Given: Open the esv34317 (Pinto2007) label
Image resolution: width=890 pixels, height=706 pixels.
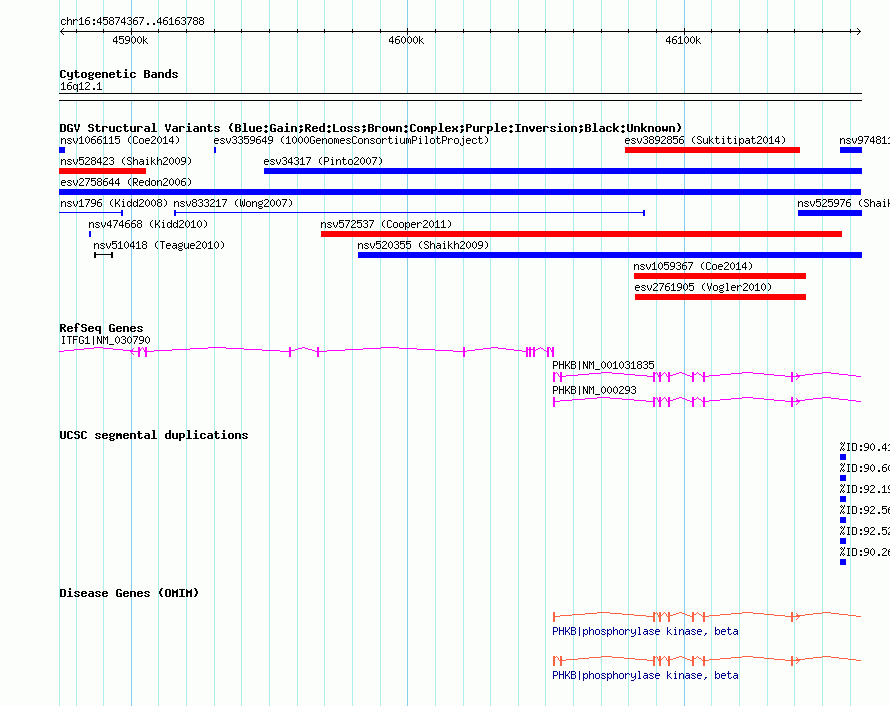Looking at the screenshot, I should tap(323, 161).
